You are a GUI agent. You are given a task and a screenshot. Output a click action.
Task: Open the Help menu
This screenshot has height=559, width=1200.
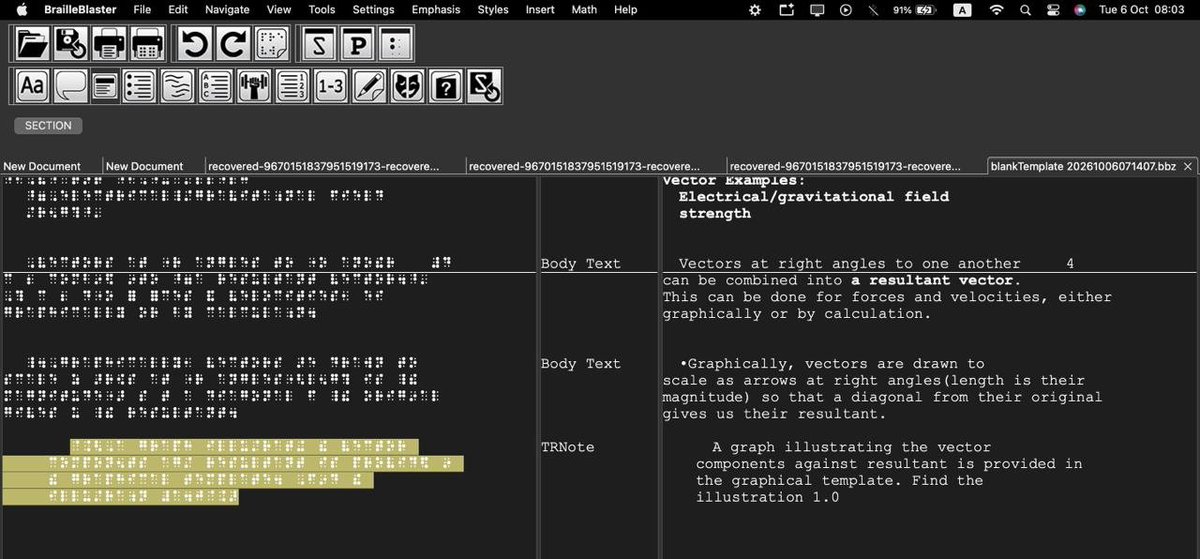(625, 9)
